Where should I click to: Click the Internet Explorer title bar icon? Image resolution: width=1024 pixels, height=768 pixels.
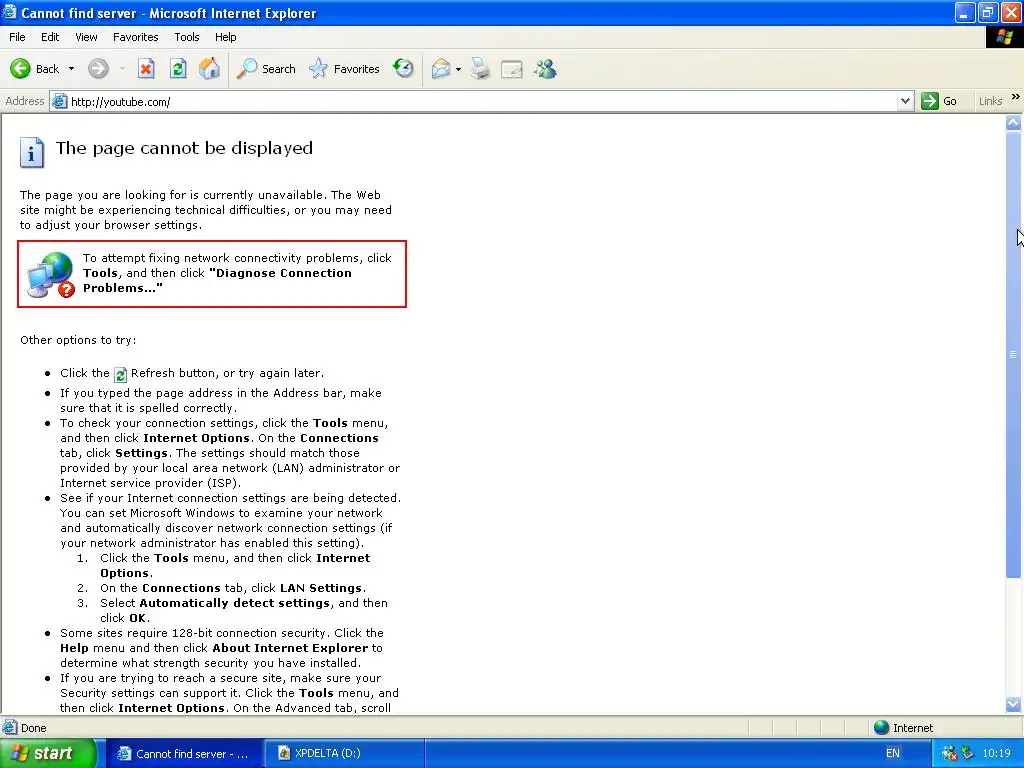point(9,12)
